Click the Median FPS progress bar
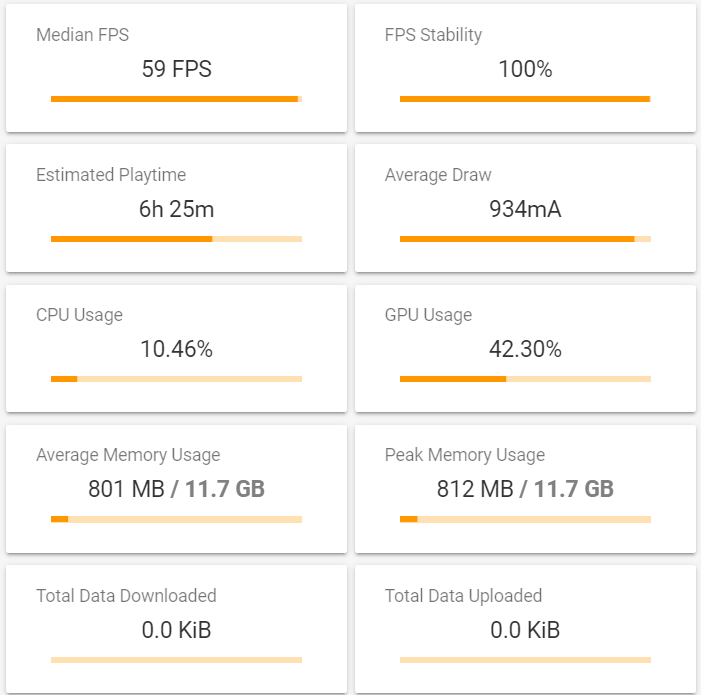This screenshot has width=701, height=695. [176, 99]
